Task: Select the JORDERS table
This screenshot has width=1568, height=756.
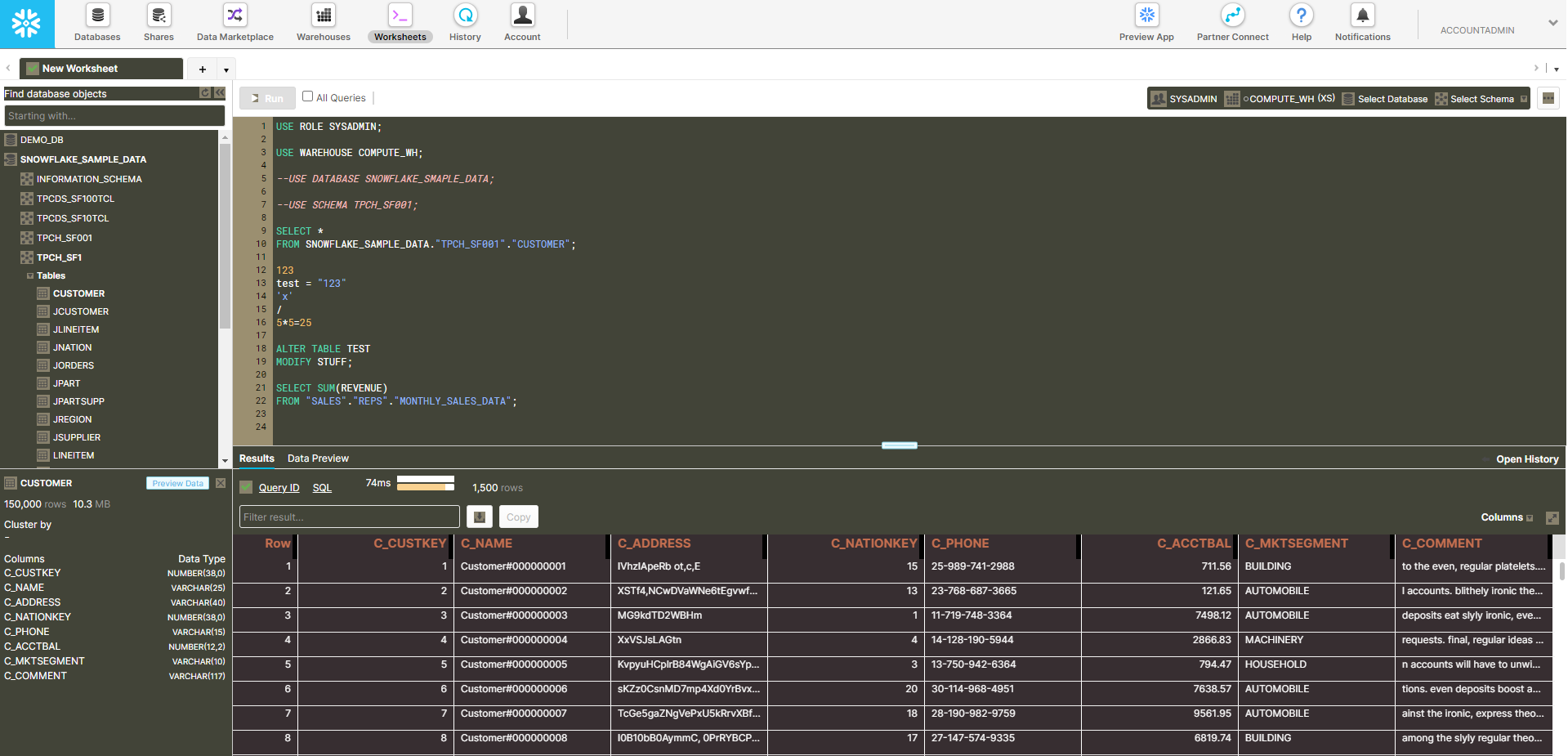Action: [74, 365]
